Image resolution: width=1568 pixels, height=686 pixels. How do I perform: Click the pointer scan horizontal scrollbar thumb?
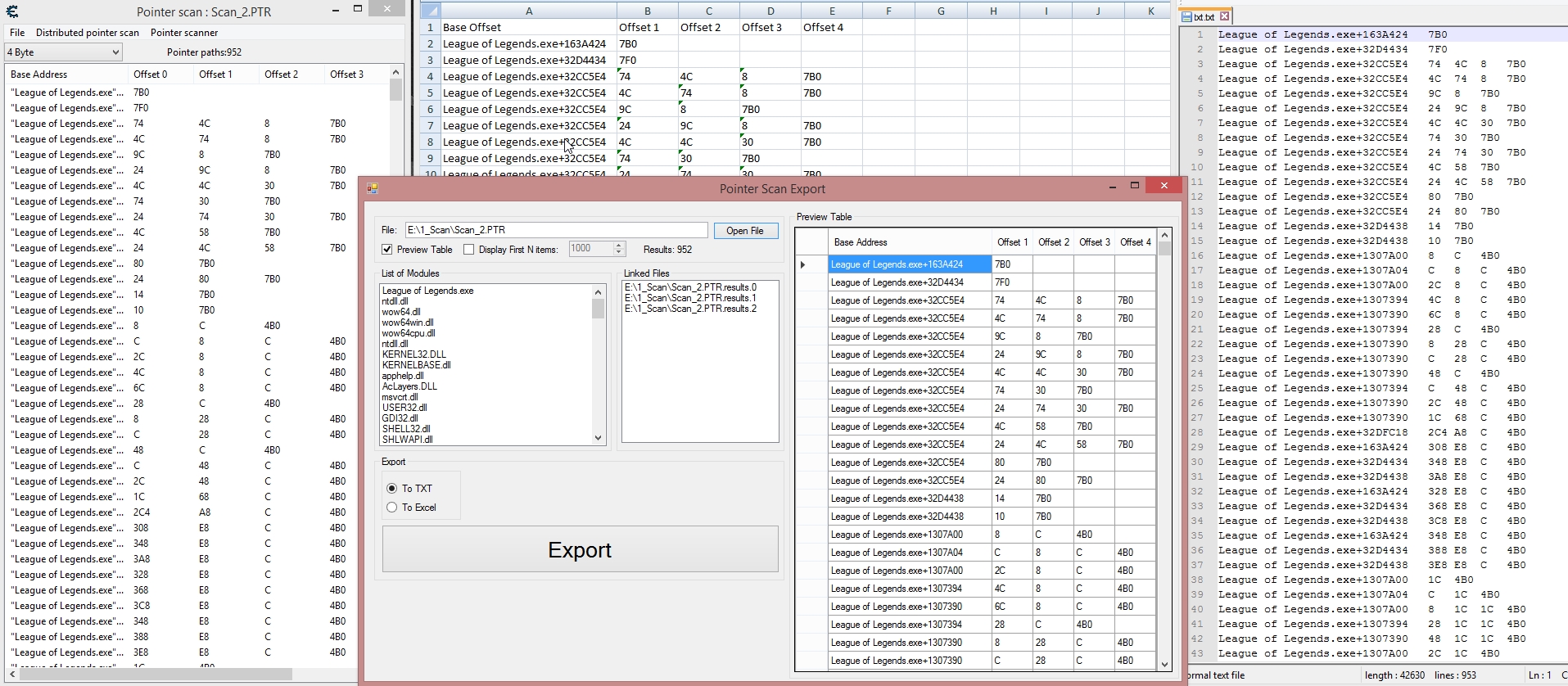tap(156, 675)
